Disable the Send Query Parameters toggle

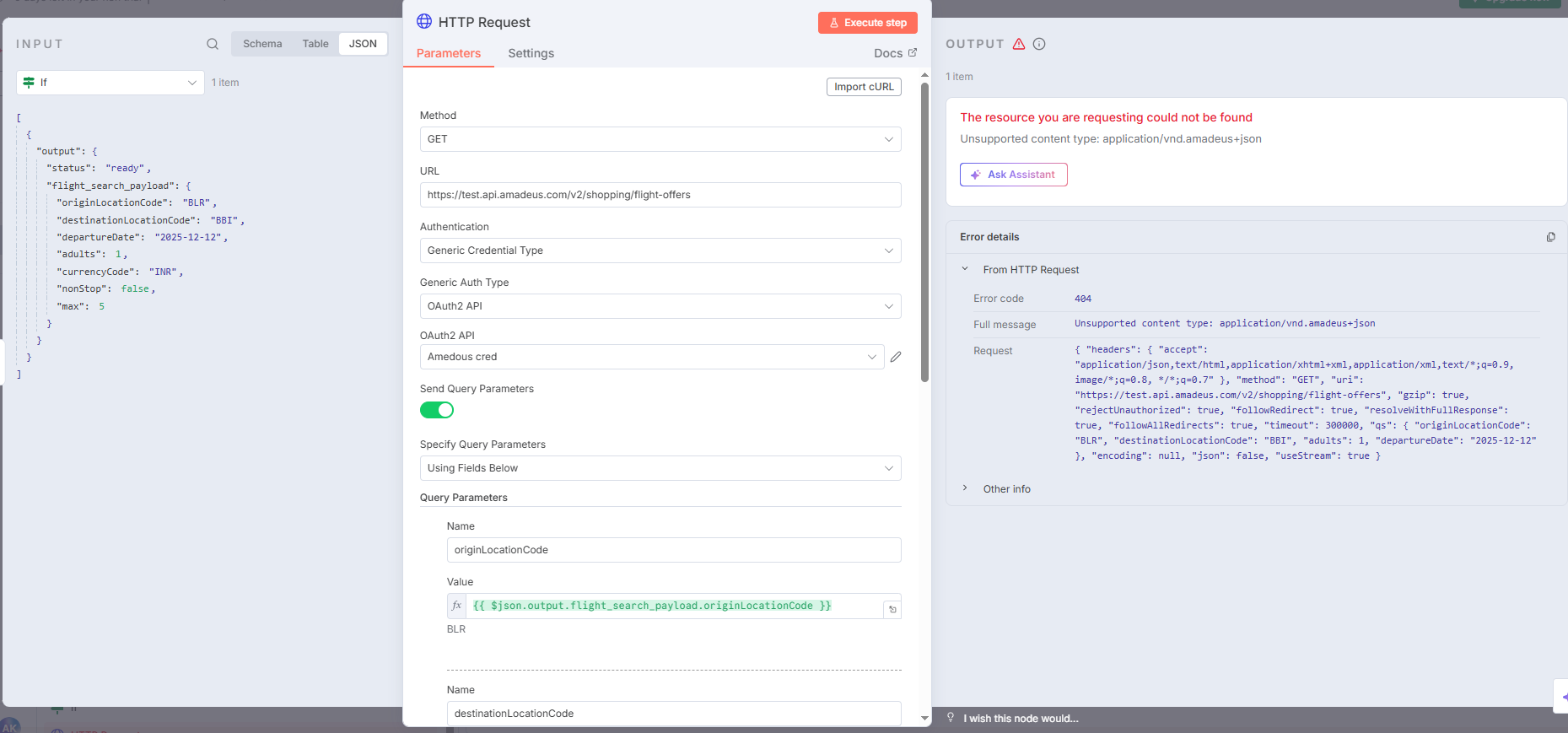[437, 410]
